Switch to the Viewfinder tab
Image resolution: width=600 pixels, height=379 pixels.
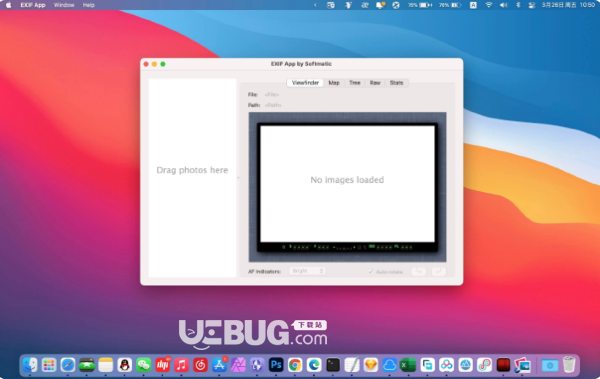tap(305, 83)
